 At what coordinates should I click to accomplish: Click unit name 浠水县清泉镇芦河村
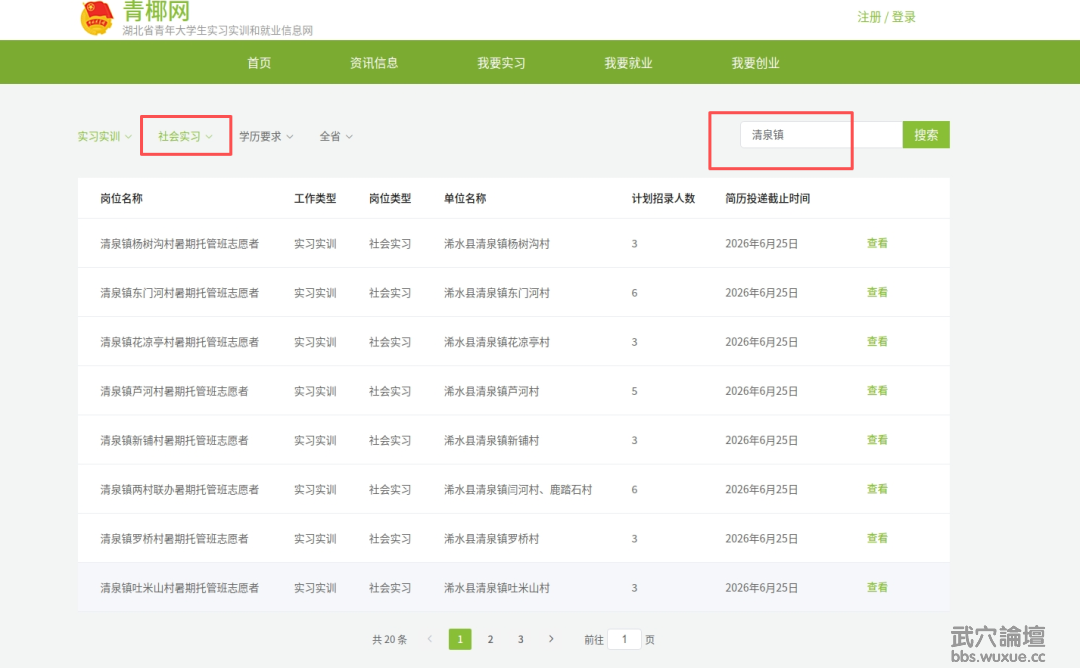(491, 391)
